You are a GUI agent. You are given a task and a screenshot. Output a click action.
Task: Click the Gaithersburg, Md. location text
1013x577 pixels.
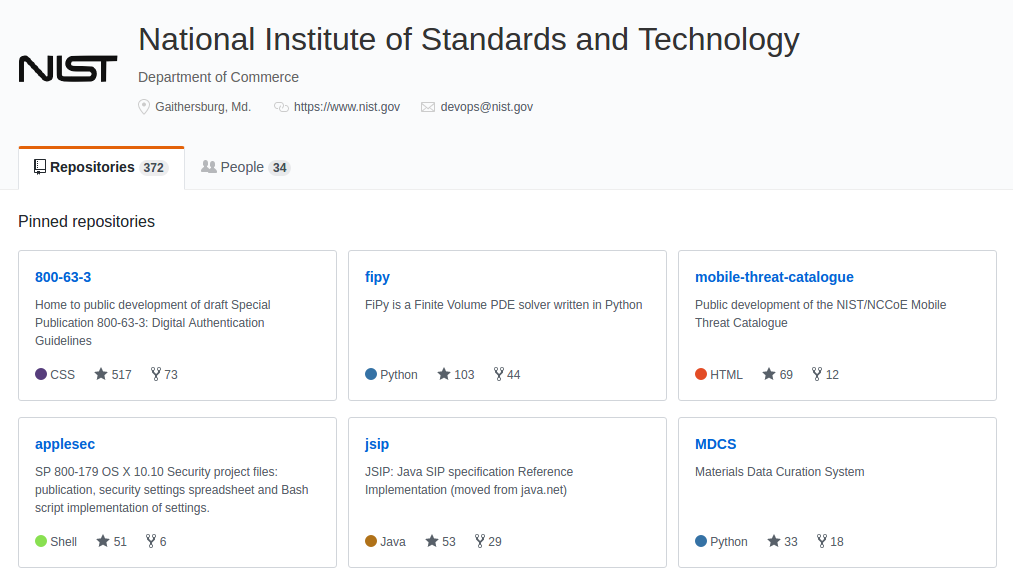(x=203, y=107)
